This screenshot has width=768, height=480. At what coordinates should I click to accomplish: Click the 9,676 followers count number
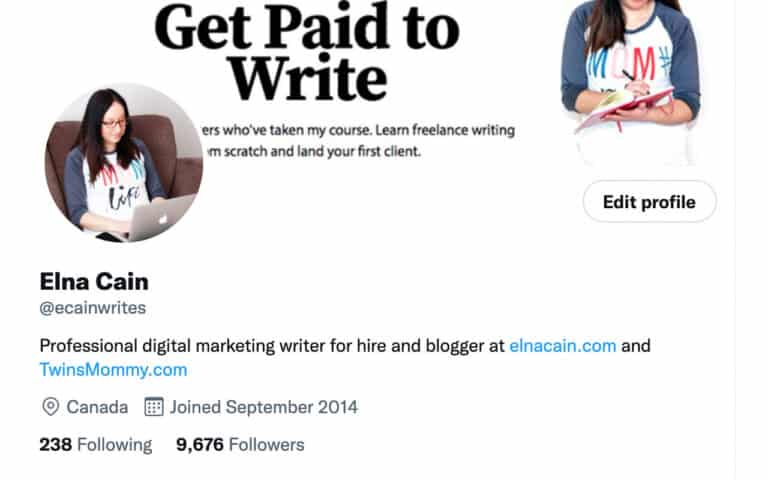[x=200, y=445]
